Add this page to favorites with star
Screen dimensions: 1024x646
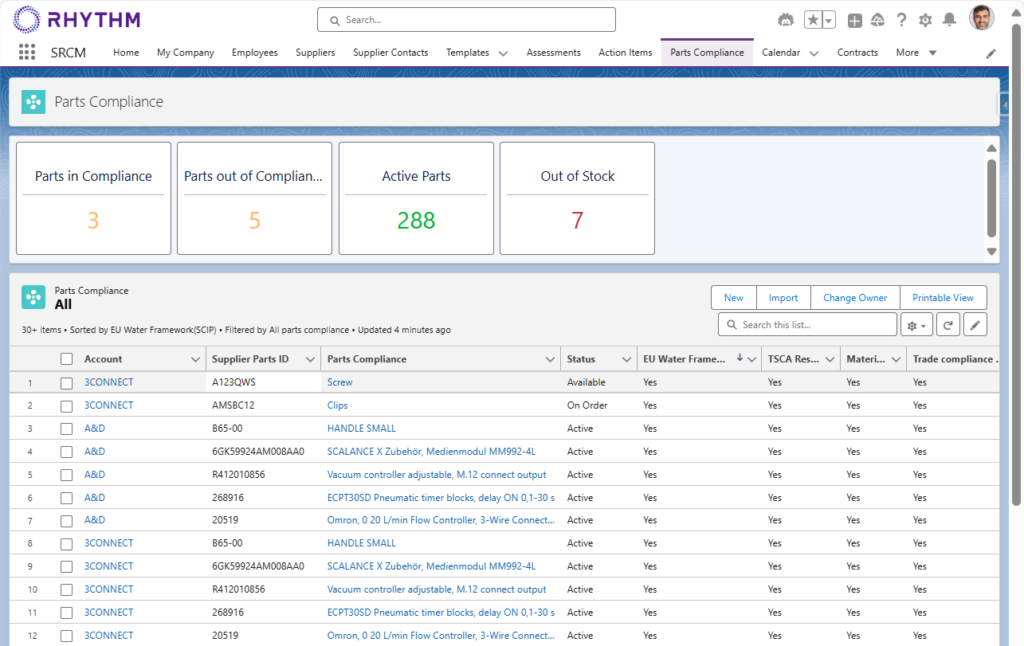(813, 20)
